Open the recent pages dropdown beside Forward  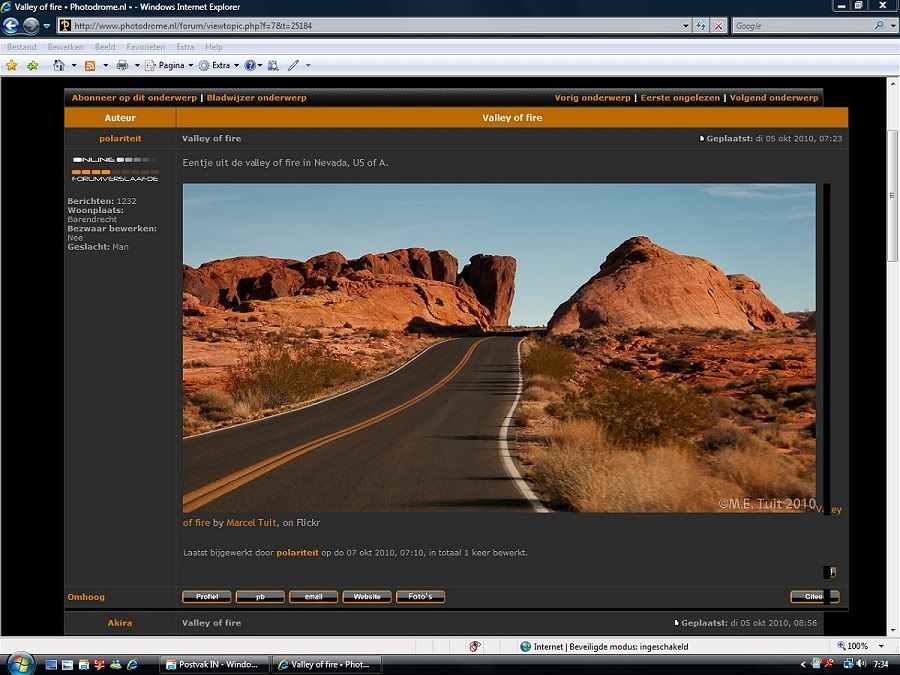47,26
